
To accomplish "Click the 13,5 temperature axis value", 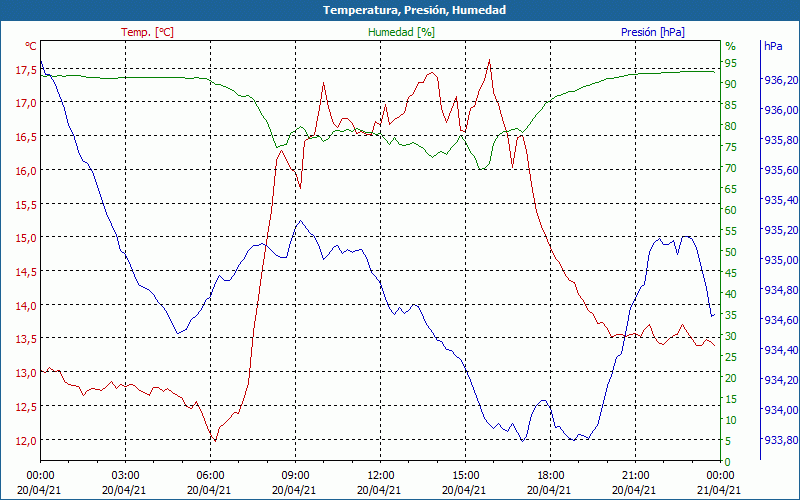I will (x=26, y=340).
